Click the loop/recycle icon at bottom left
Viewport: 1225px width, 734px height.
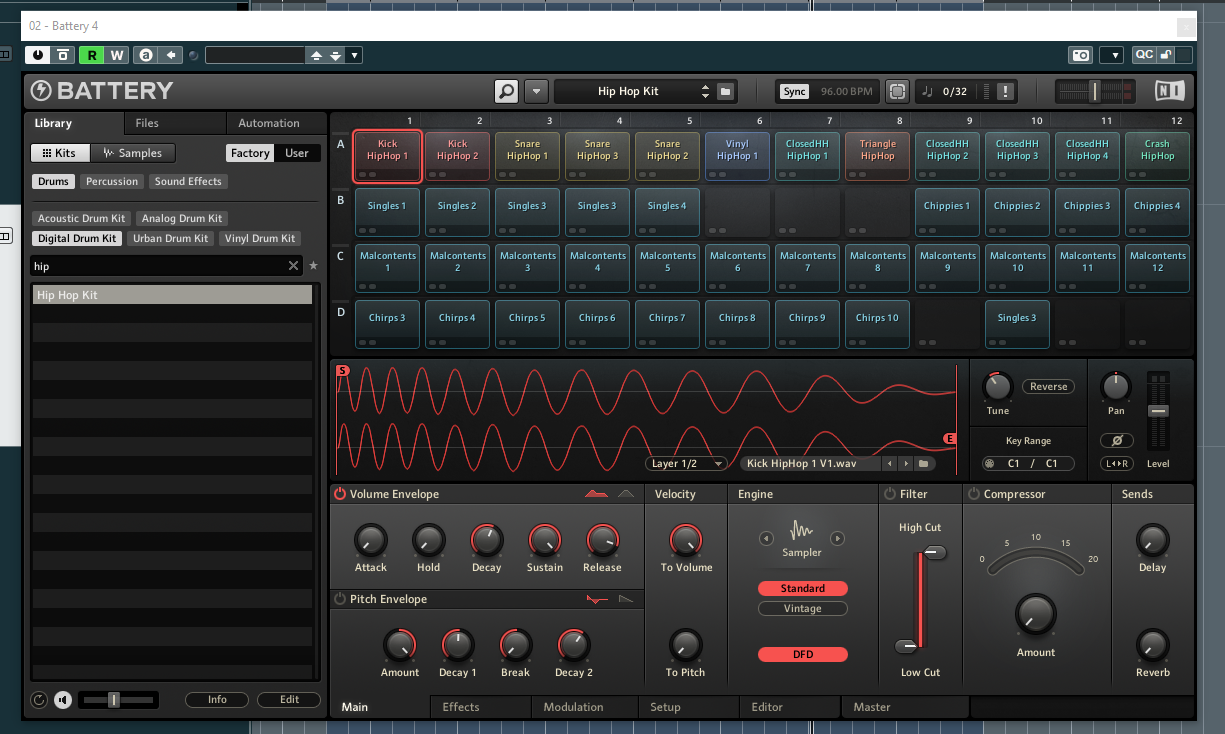pyautogui.click(x=40, y=700)
